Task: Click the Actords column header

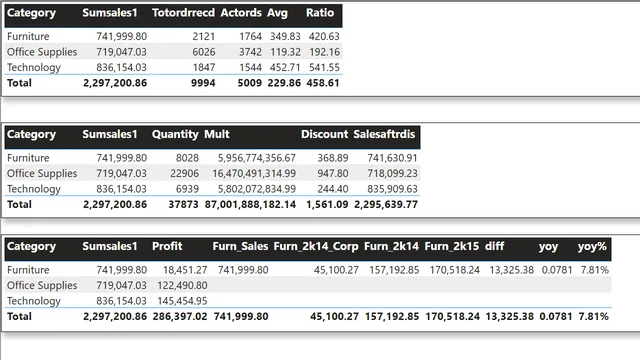Action: point(241,13)
